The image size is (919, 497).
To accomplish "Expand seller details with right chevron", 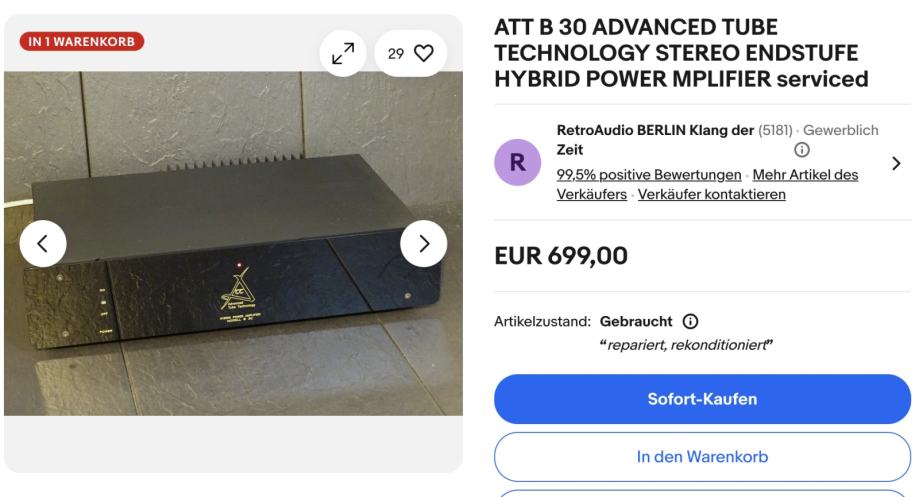I will 896,163.
